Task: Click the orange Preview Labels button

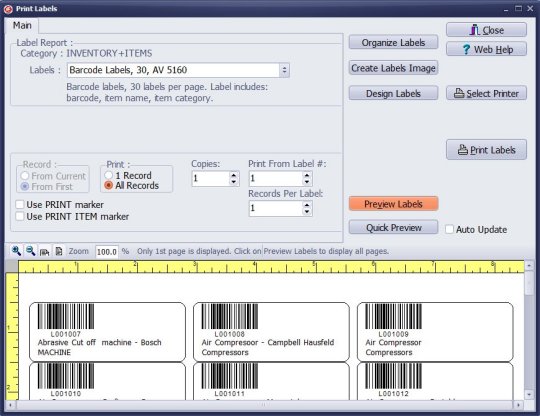Action: pyautogui.click(x=393, y=204)
